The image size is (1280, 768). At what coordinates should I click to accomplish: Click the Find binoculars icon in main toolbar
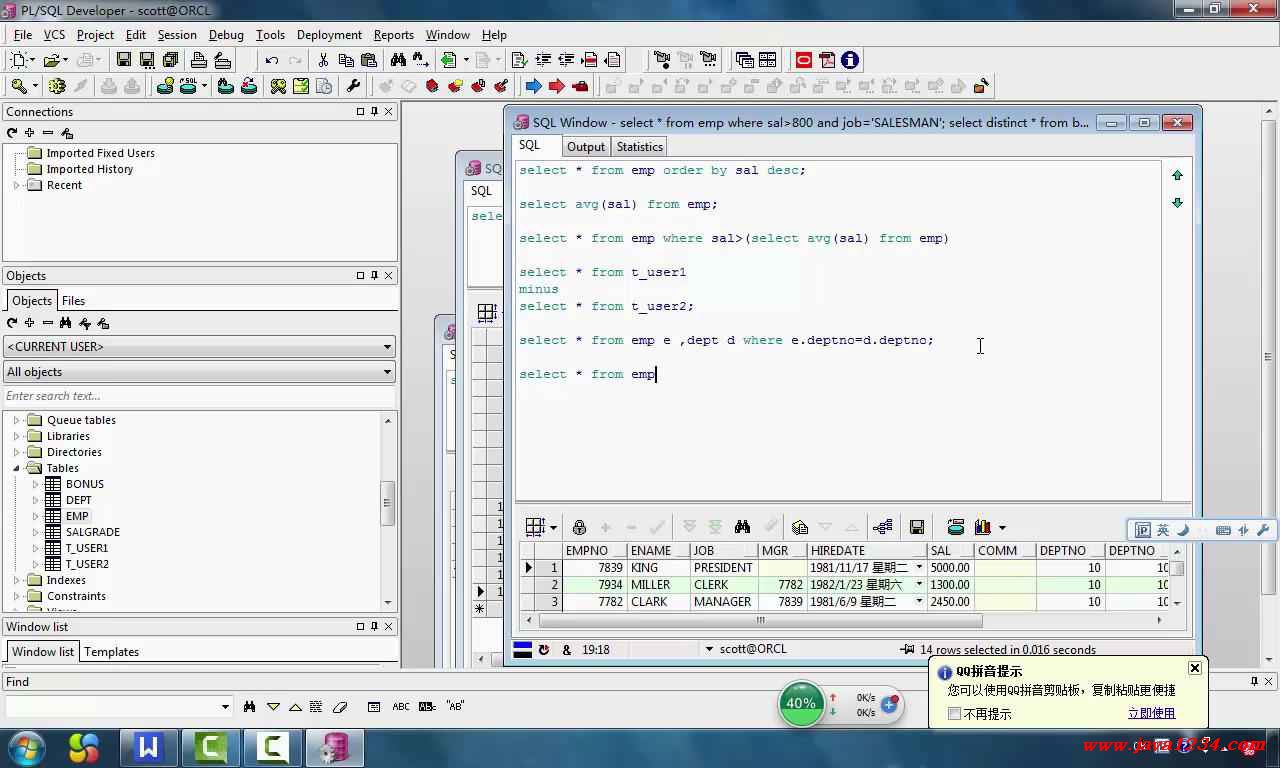coord(398,60)
